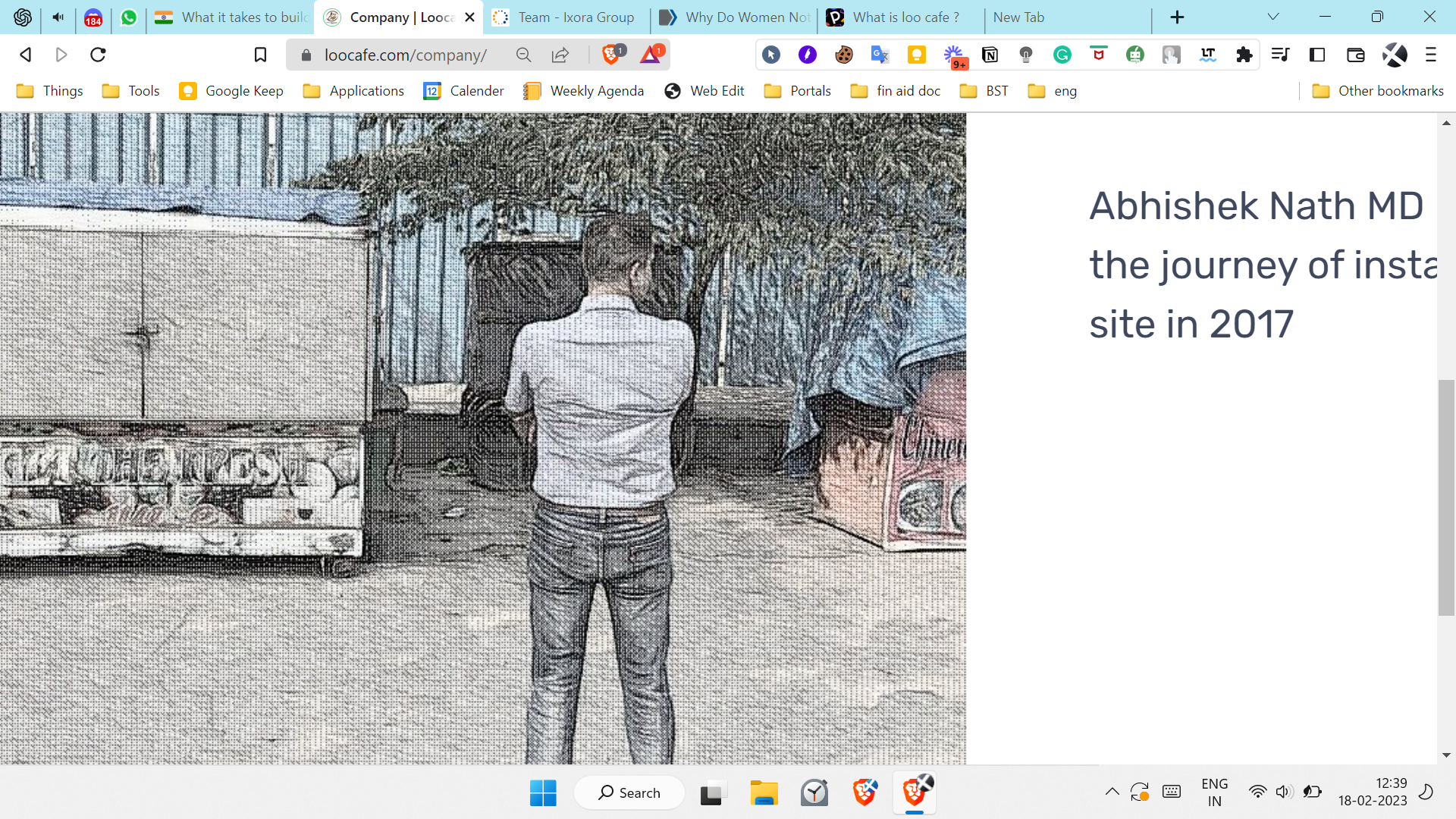Bookmark this page with bookmark icon
The image size is (1456, 819).
[260, 55]
